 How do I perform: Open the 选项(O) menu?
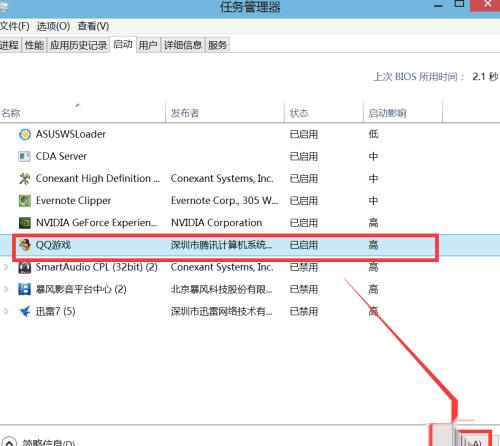click(53, 26)
